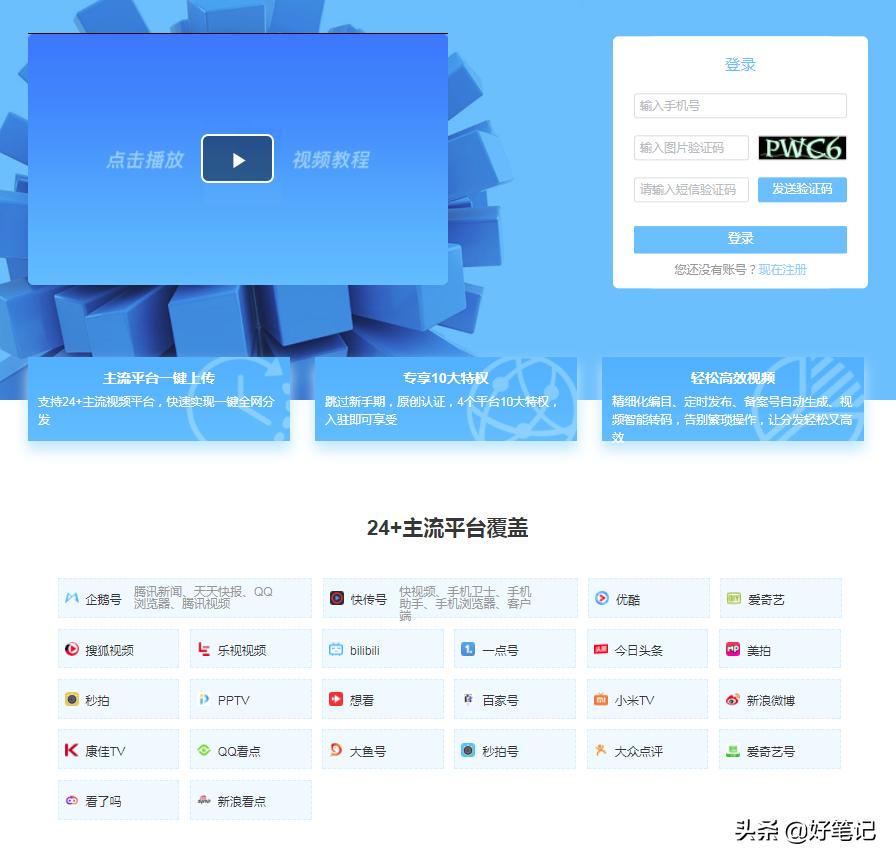Click the PPTV platform icon
Image resolution: width=896 pixels, height=862 pixels.
point(250,700)
